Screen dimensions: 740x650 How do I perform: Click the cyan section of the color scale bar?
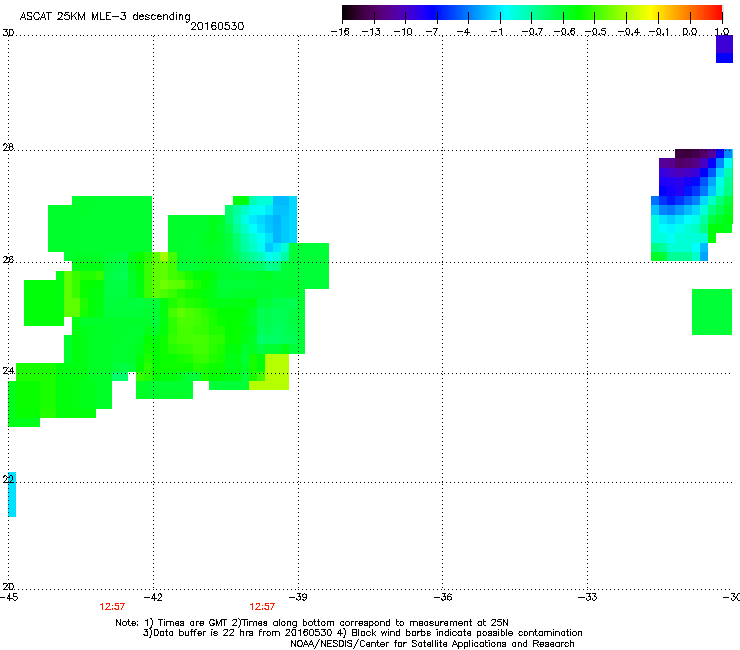(x=507, y=13)
